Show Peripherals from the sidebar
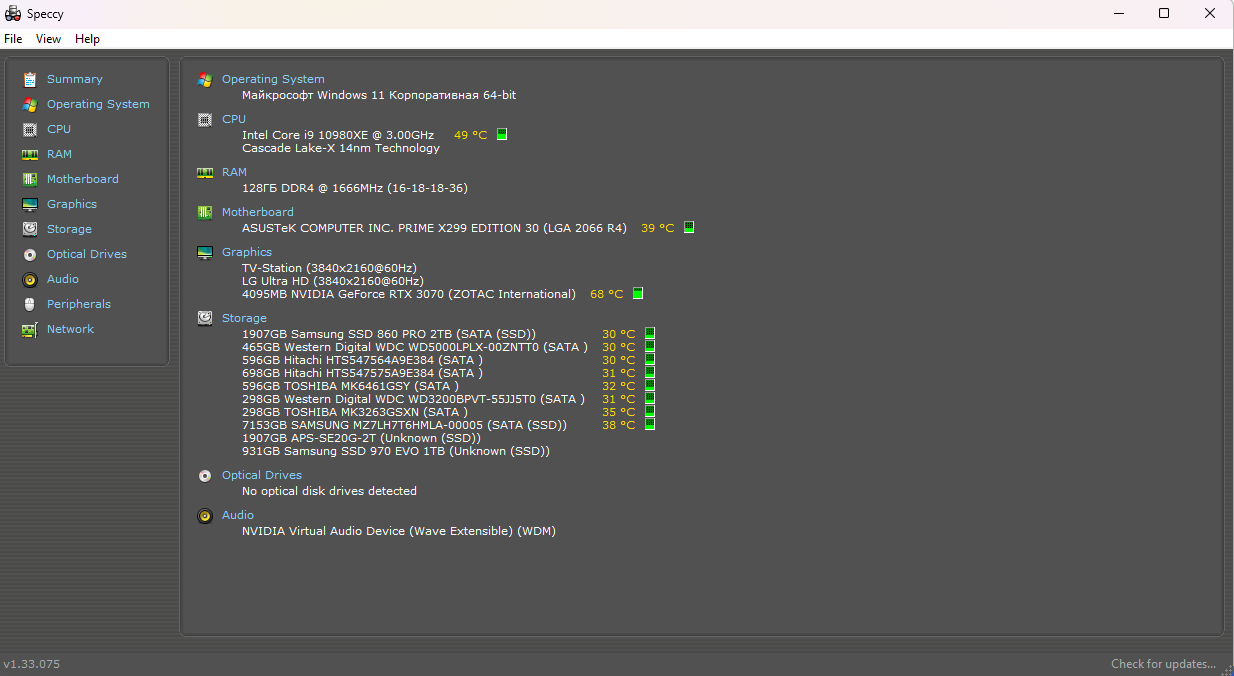 click(x=79, y=304)
